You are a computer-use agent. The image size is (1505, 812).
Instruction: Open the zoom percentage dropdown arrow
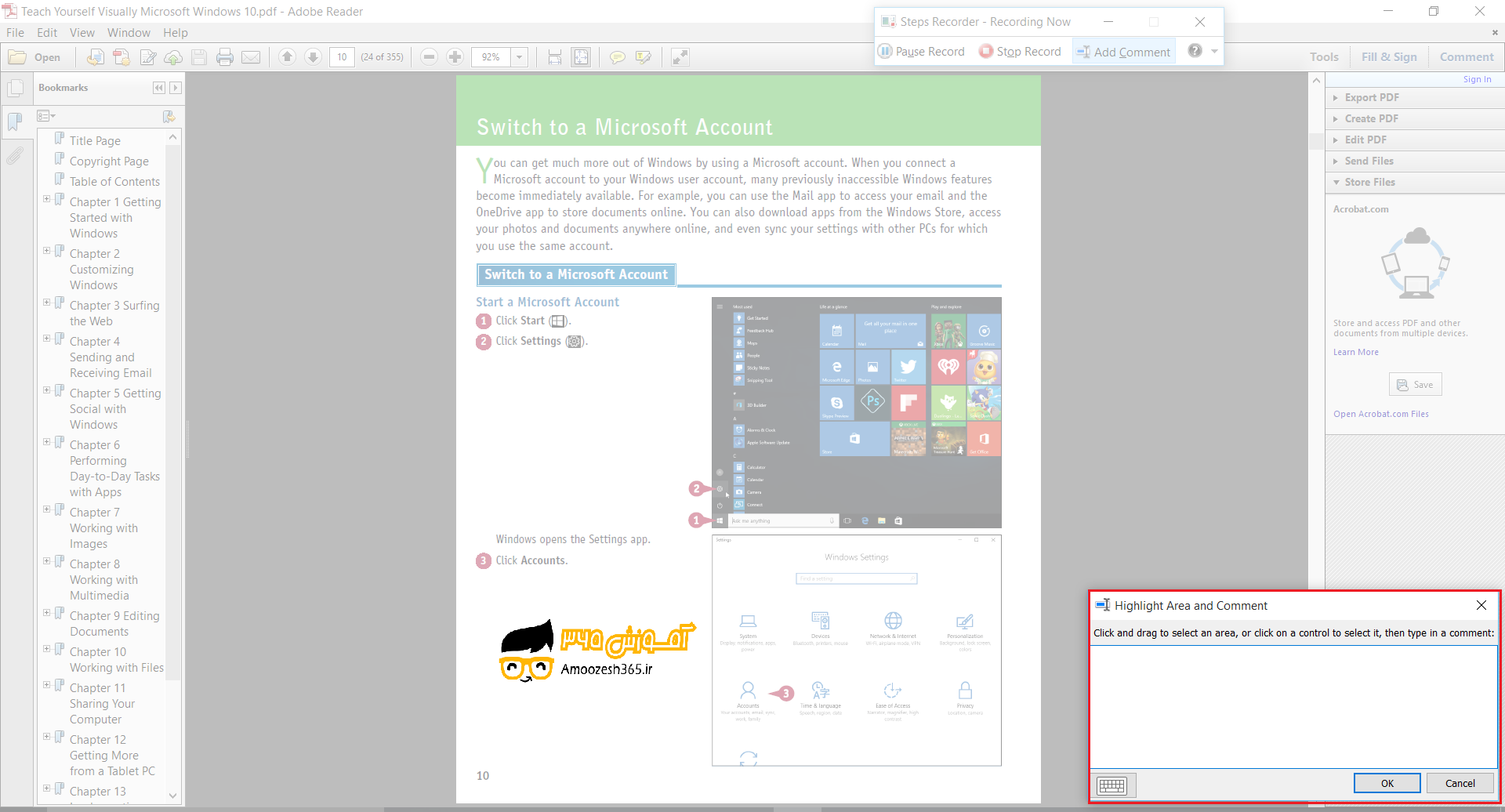click(x=519, y=57)
